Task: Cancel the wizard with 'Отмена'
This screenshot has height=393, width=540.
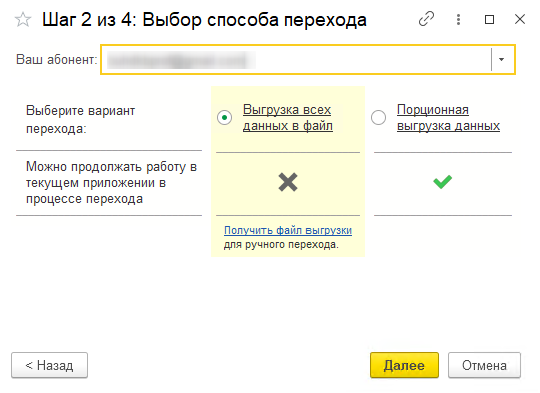Action: 484,365
